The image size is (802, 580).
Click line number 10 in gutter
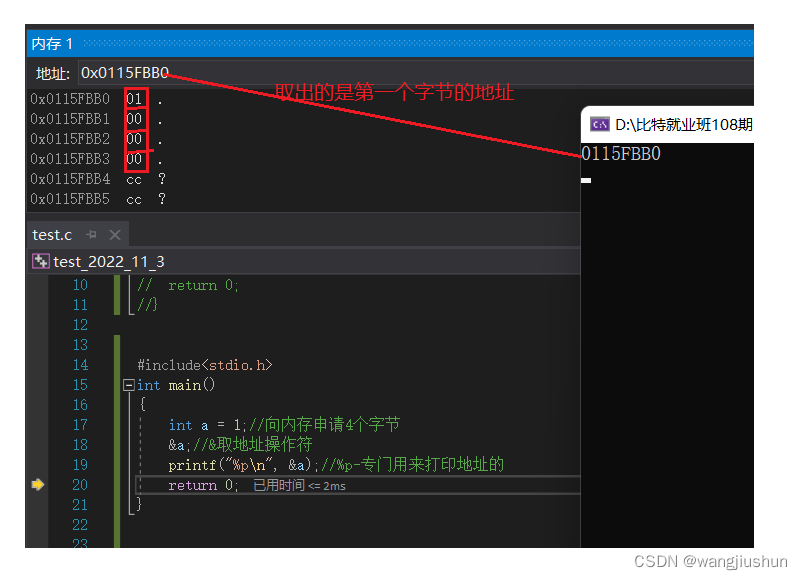pyautogui.click(x=80, y=285)
